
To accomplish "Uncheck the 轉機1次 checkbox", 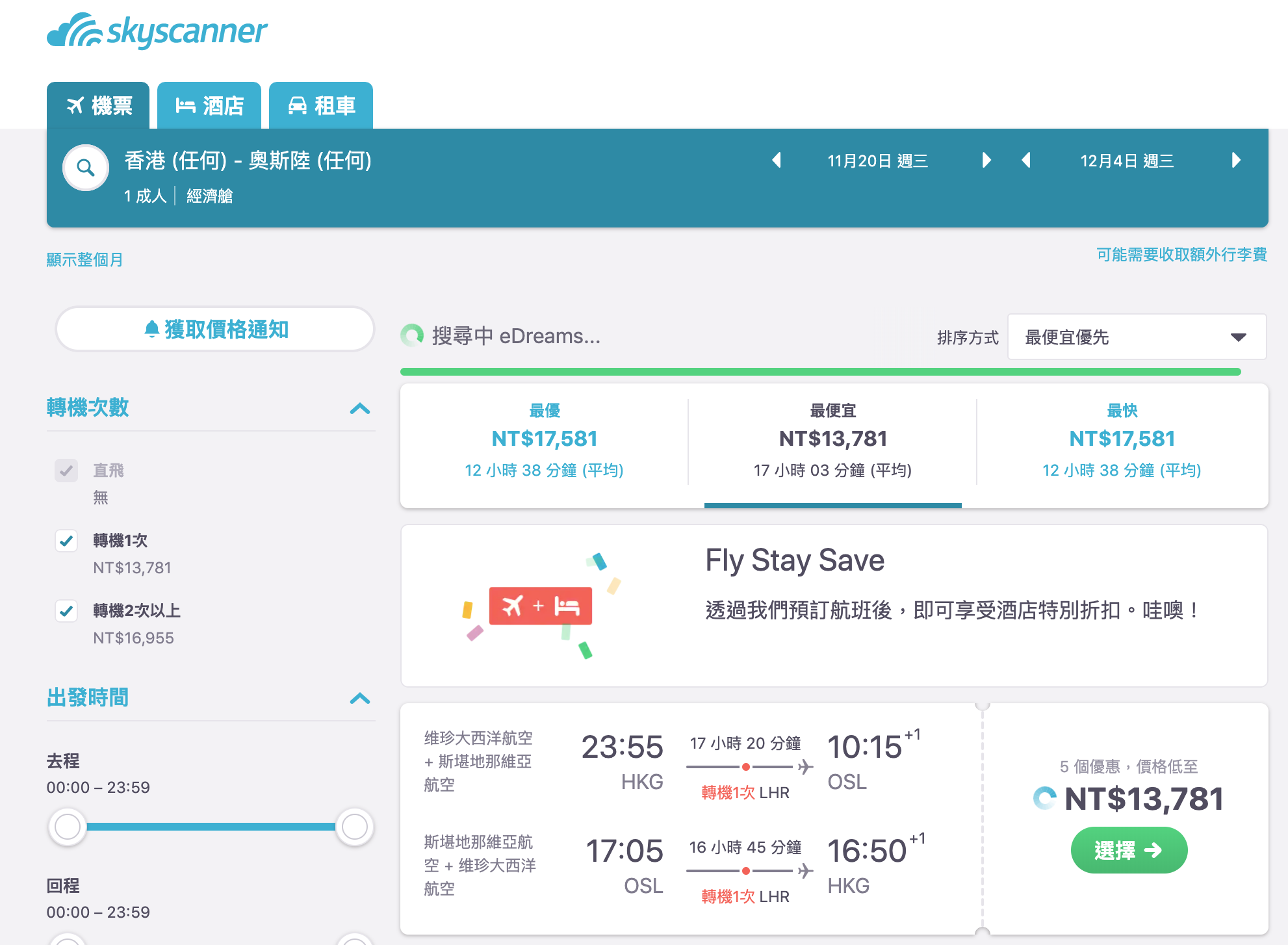I will [x=66, y=541].
